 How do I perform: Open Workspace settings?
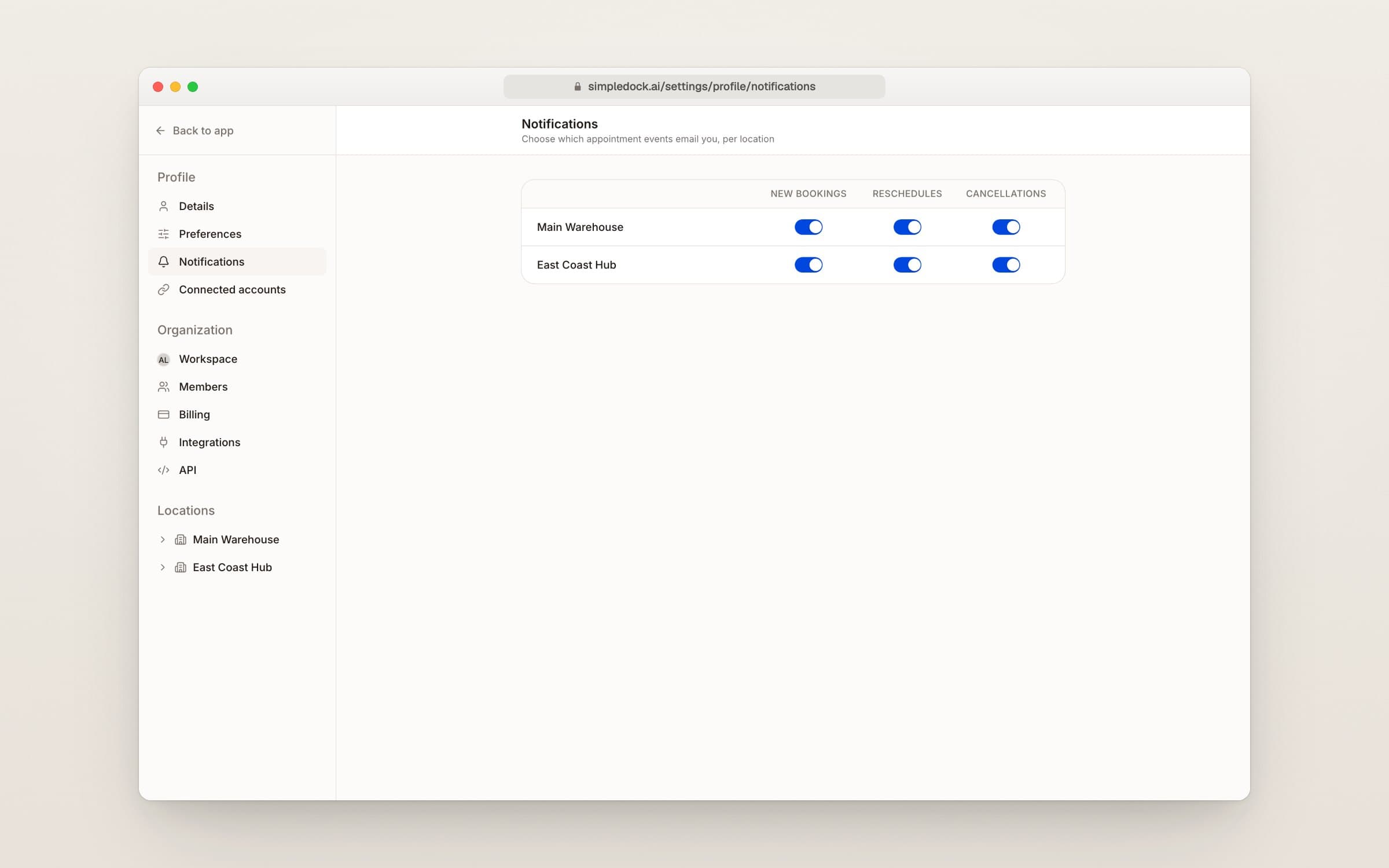tap(237, 359)
